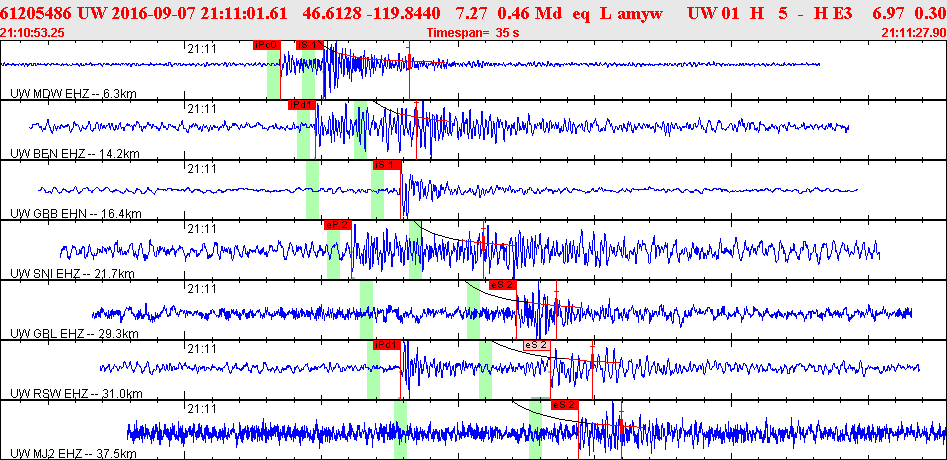Click the UW BEN EHZ station label
The width and height of the screenshot is (947, 460).
[74, 154]
